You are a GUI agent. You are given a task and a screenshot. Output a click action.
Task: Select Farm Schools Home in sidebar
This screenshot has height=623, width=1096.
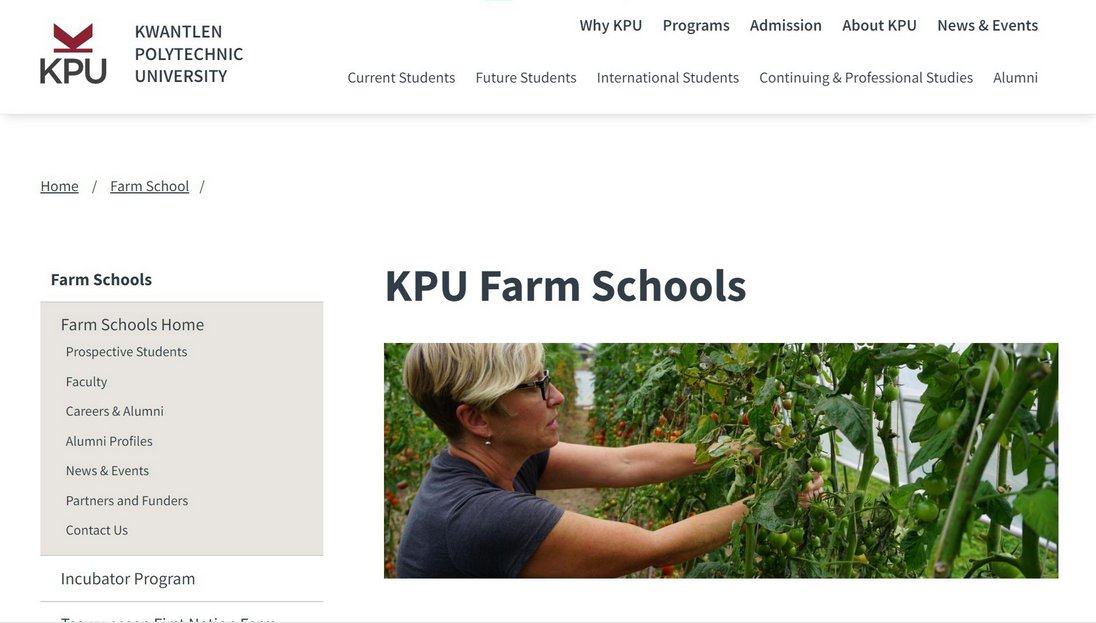[132, 324]
